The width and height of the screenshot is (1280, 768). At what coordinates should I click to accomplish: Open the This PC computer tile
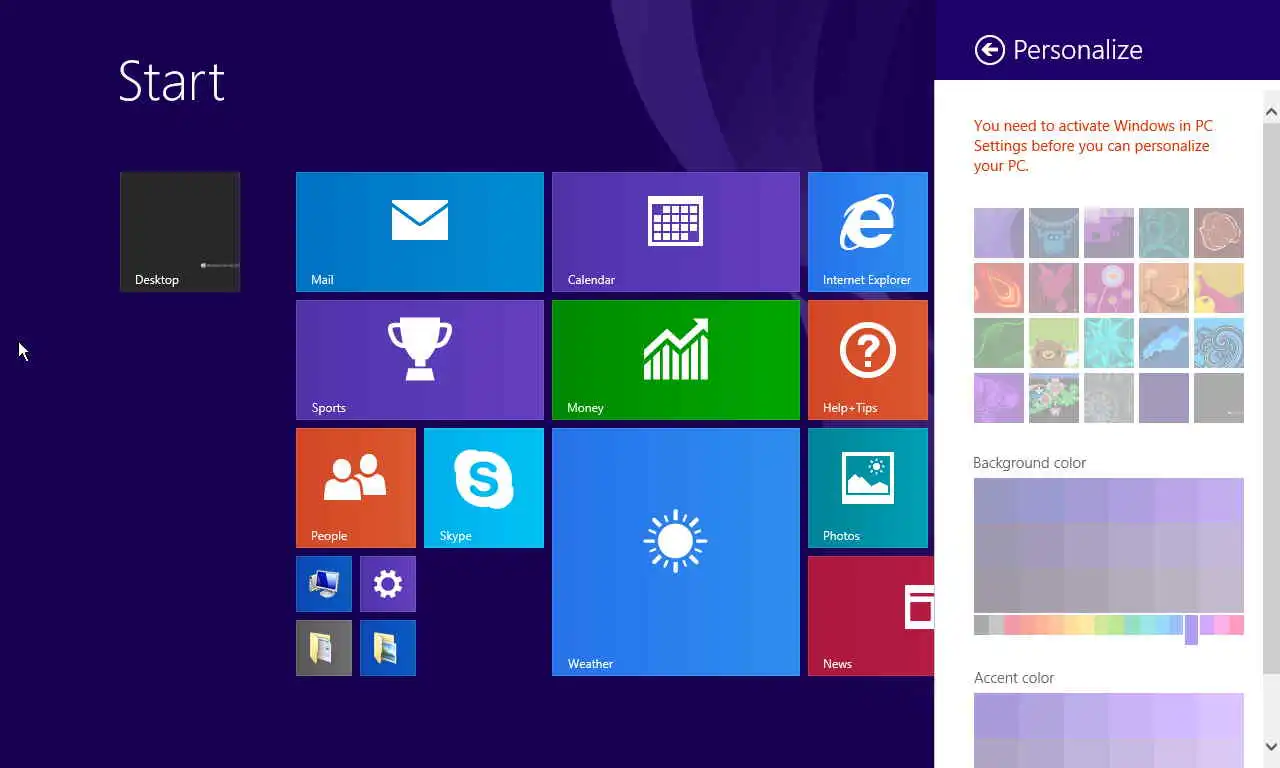point(324,584)
